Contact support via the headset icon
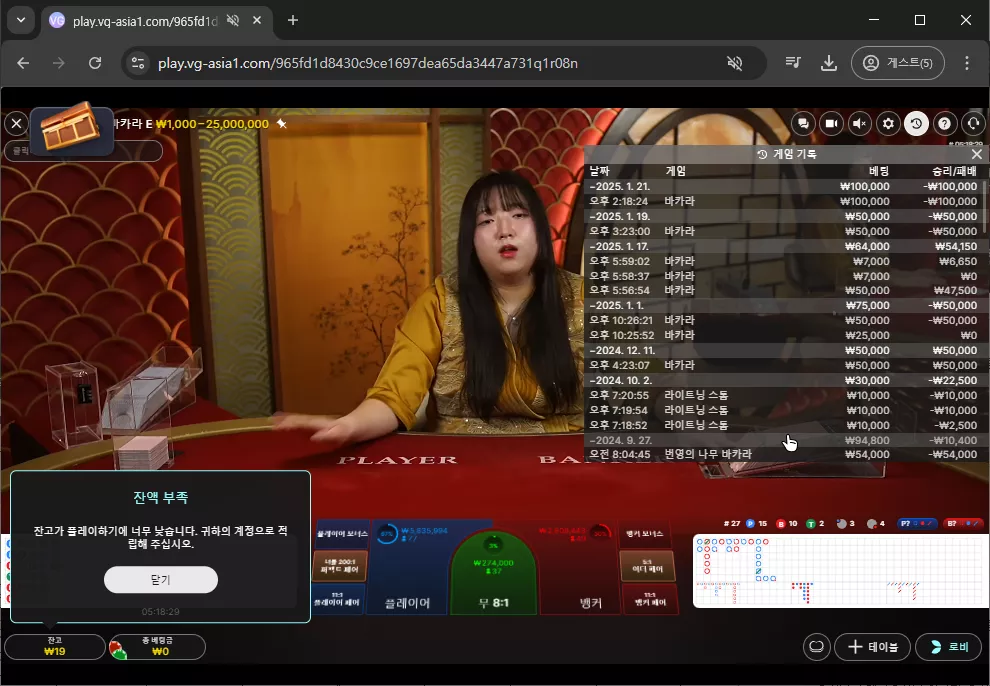 click(x=973, y=124)
